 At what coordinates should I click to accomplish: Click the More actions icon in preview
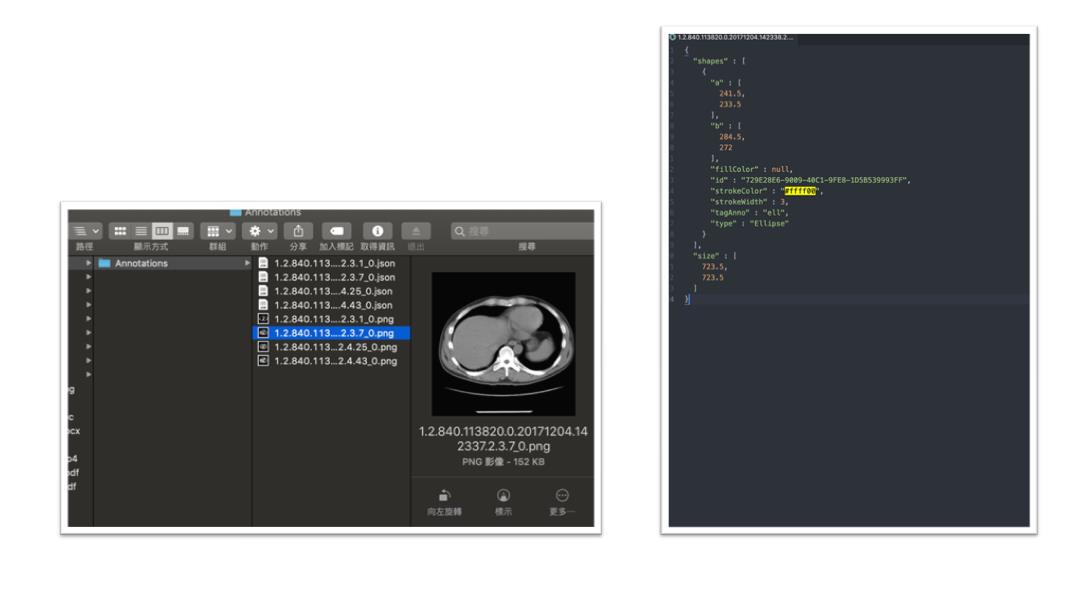[562, 496]
